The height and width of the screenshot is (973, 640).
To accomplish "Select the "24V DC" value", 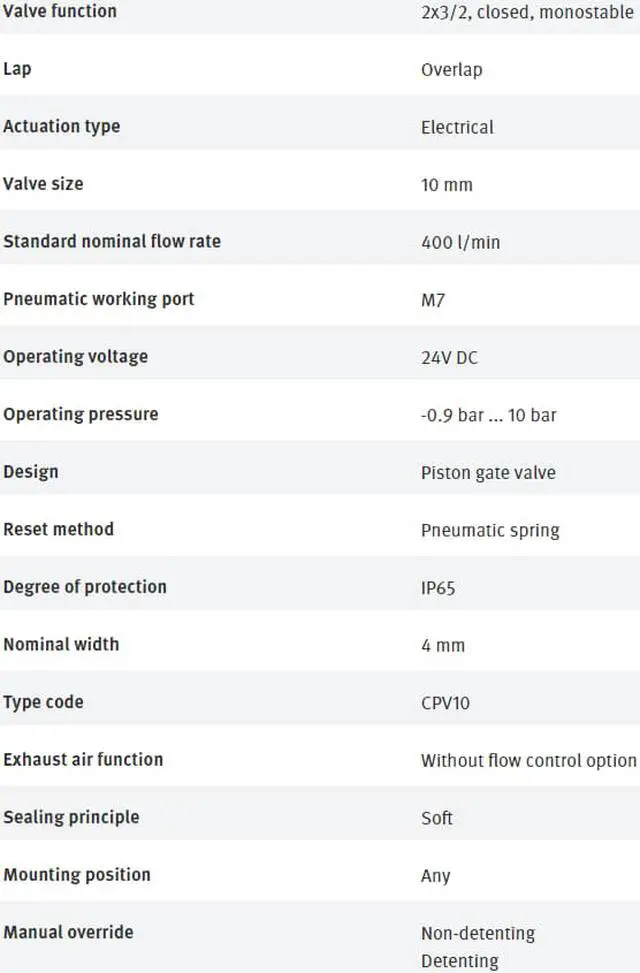I will coord(449,357).
